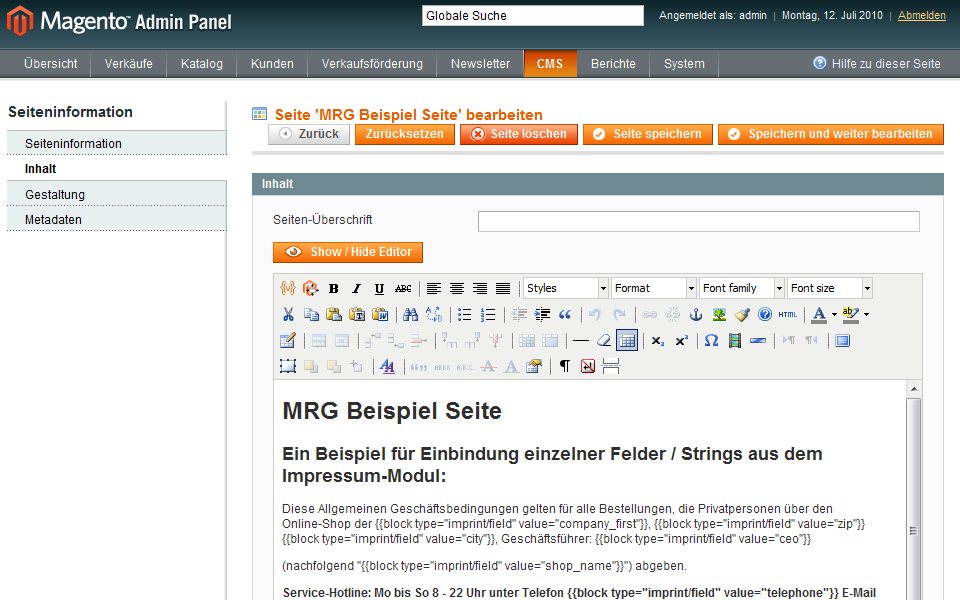Open the Styles dropdown

566,288
